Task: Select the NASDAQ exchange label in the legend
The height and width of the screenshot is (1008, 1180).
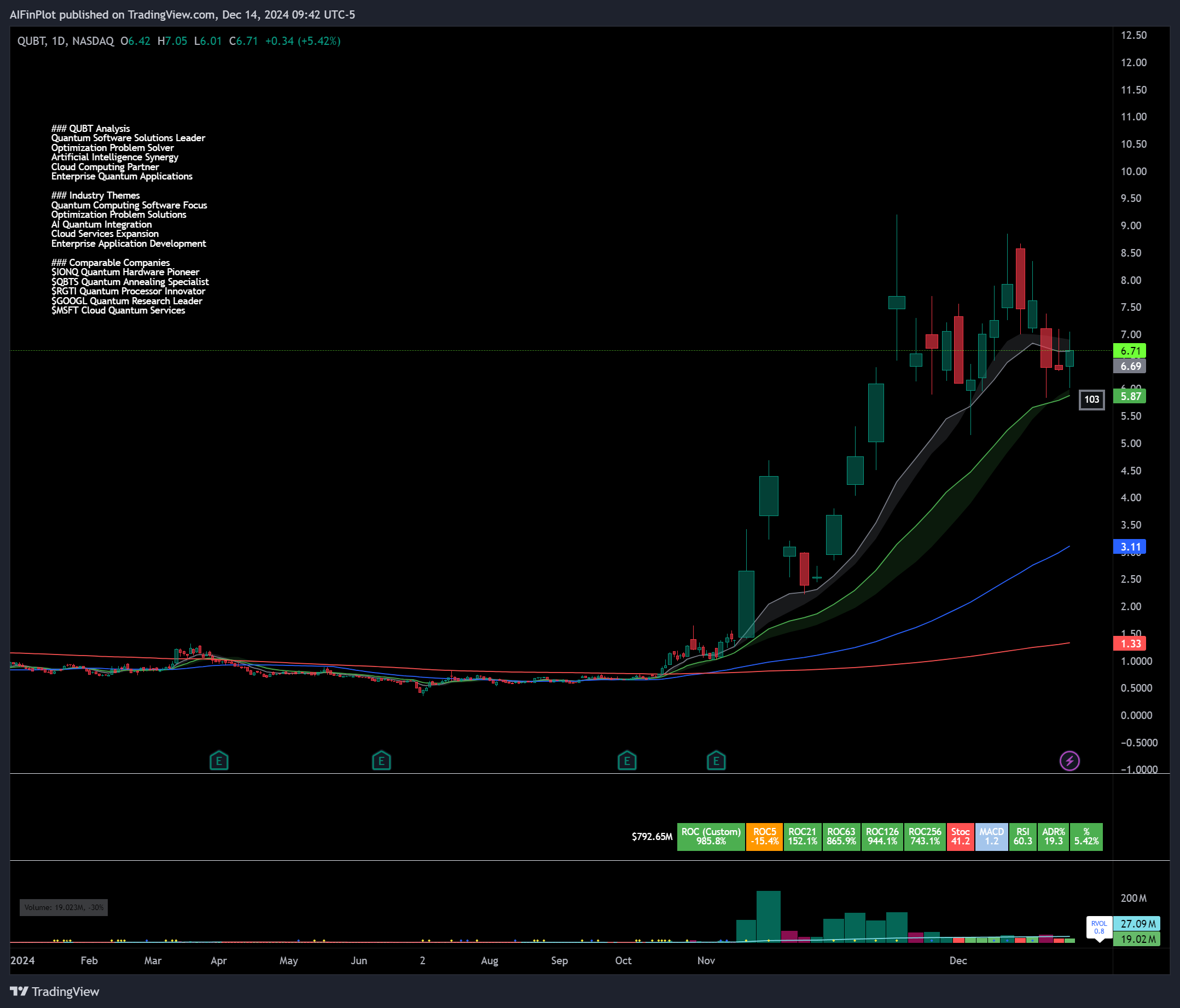Action: [x=93, y=41]
